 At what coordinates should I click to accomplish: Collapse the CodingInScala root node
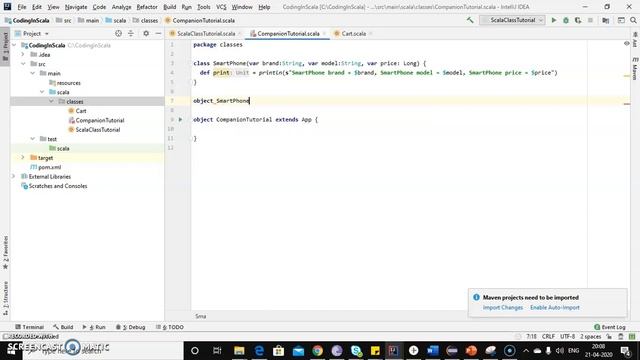click(x=14, y=45)
